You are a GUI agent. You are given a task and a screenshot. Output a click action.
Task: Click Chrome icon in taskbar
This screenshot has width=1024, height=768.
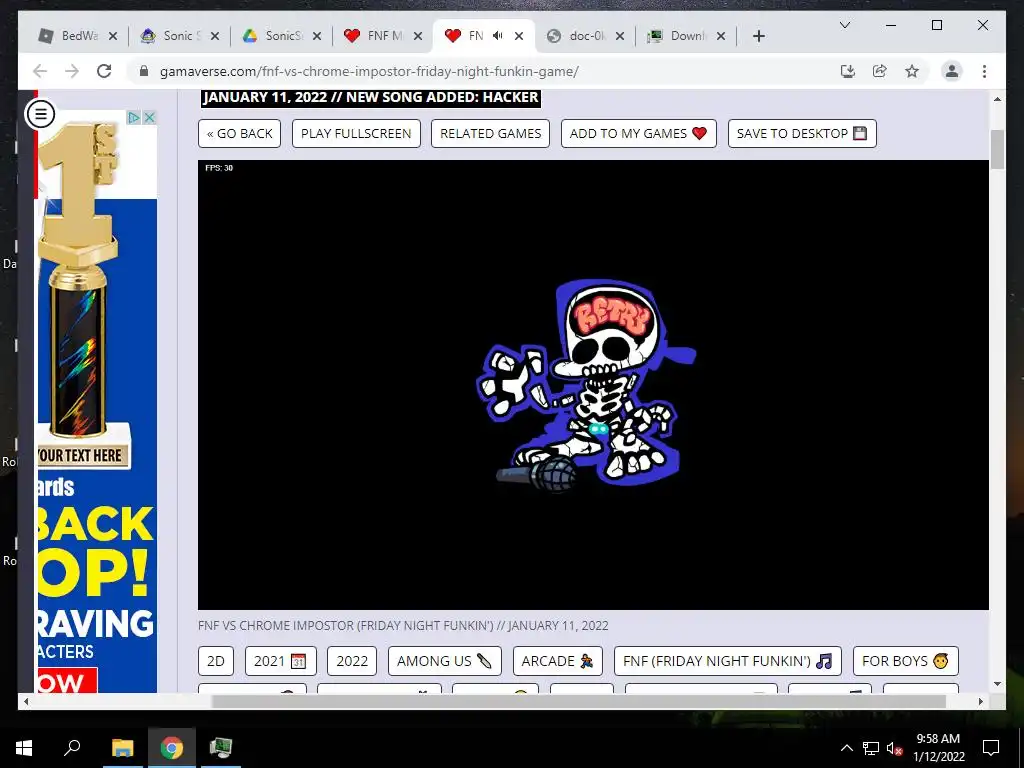click(172, 748)
